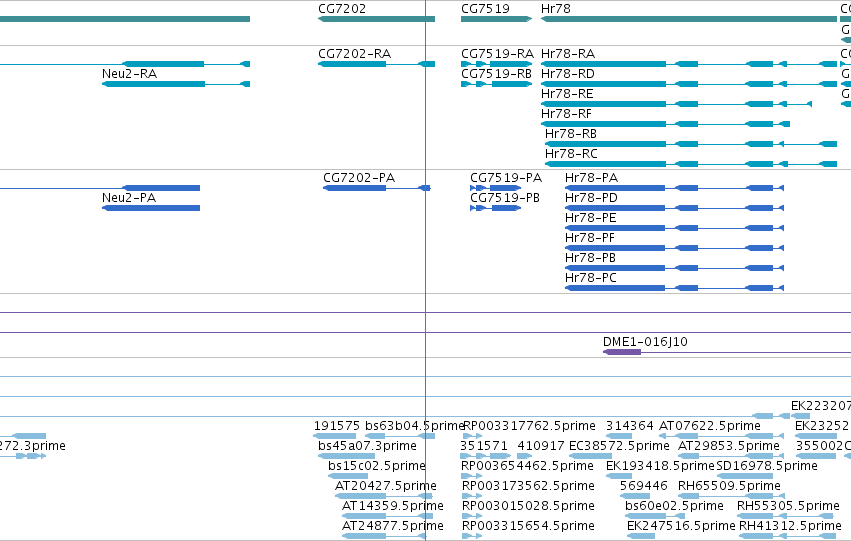Select the RP003015028.5prime EST label
851x541 pixels.
click(x=528, y=506)
